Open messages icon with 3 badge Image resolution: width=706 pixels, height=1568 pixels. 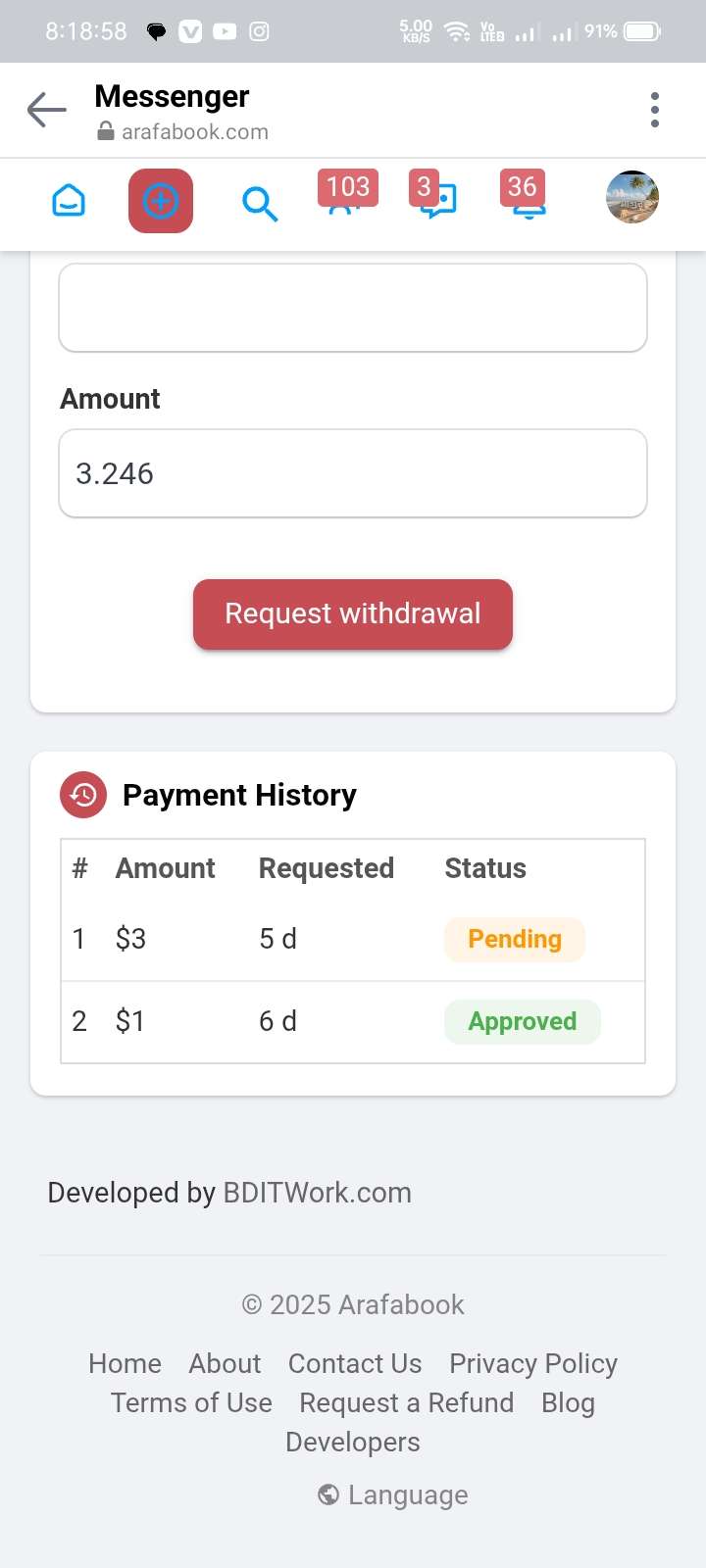tap(434, 196)
